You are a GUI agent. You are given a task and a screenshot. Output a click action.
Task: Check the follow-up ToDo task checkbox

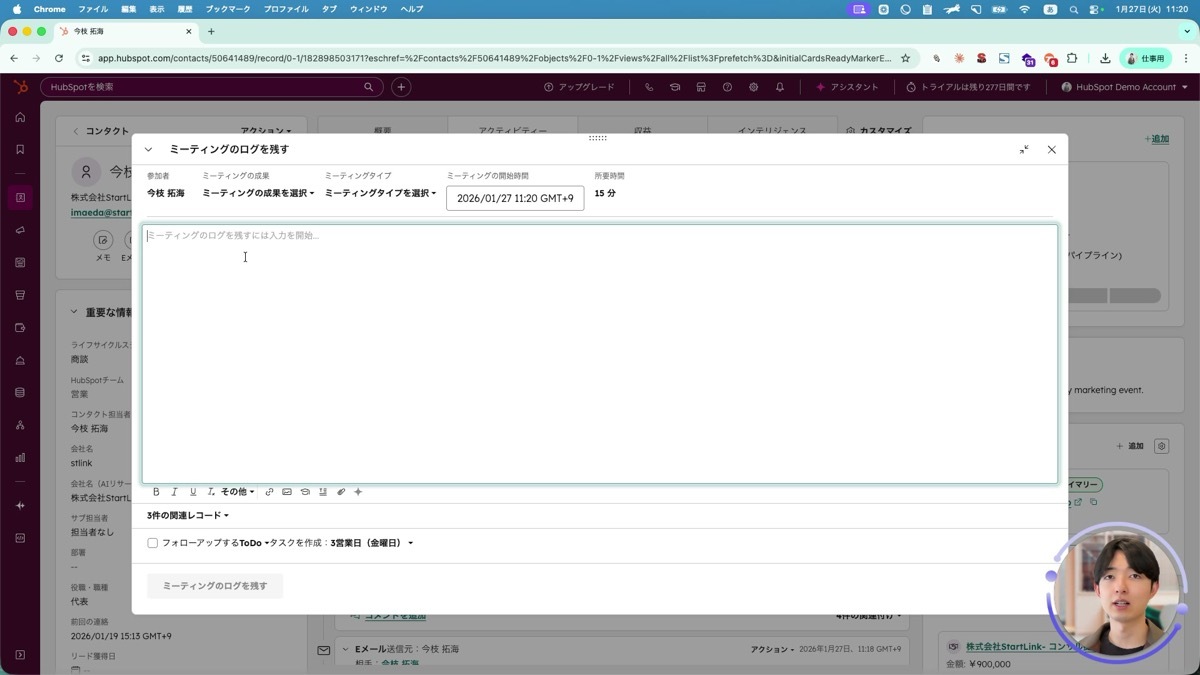pos(153,543)
